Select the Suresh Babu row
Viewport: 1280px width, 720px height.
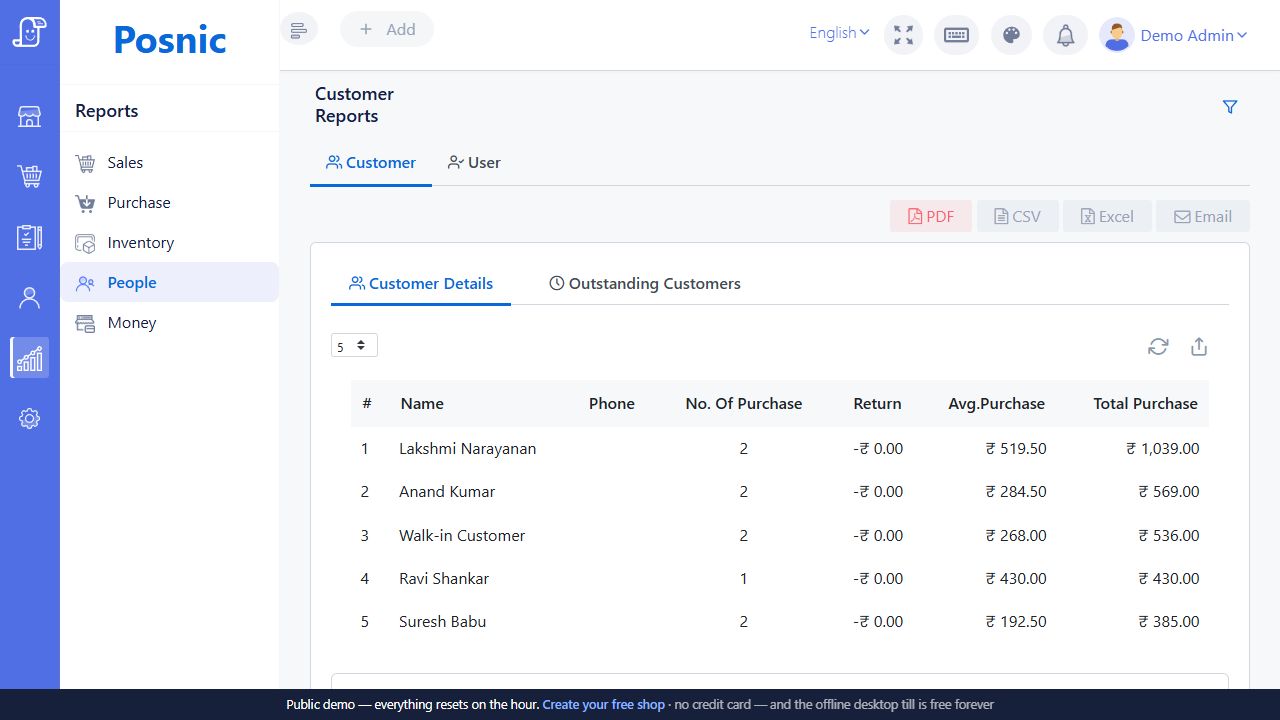(x=780, y=621)
